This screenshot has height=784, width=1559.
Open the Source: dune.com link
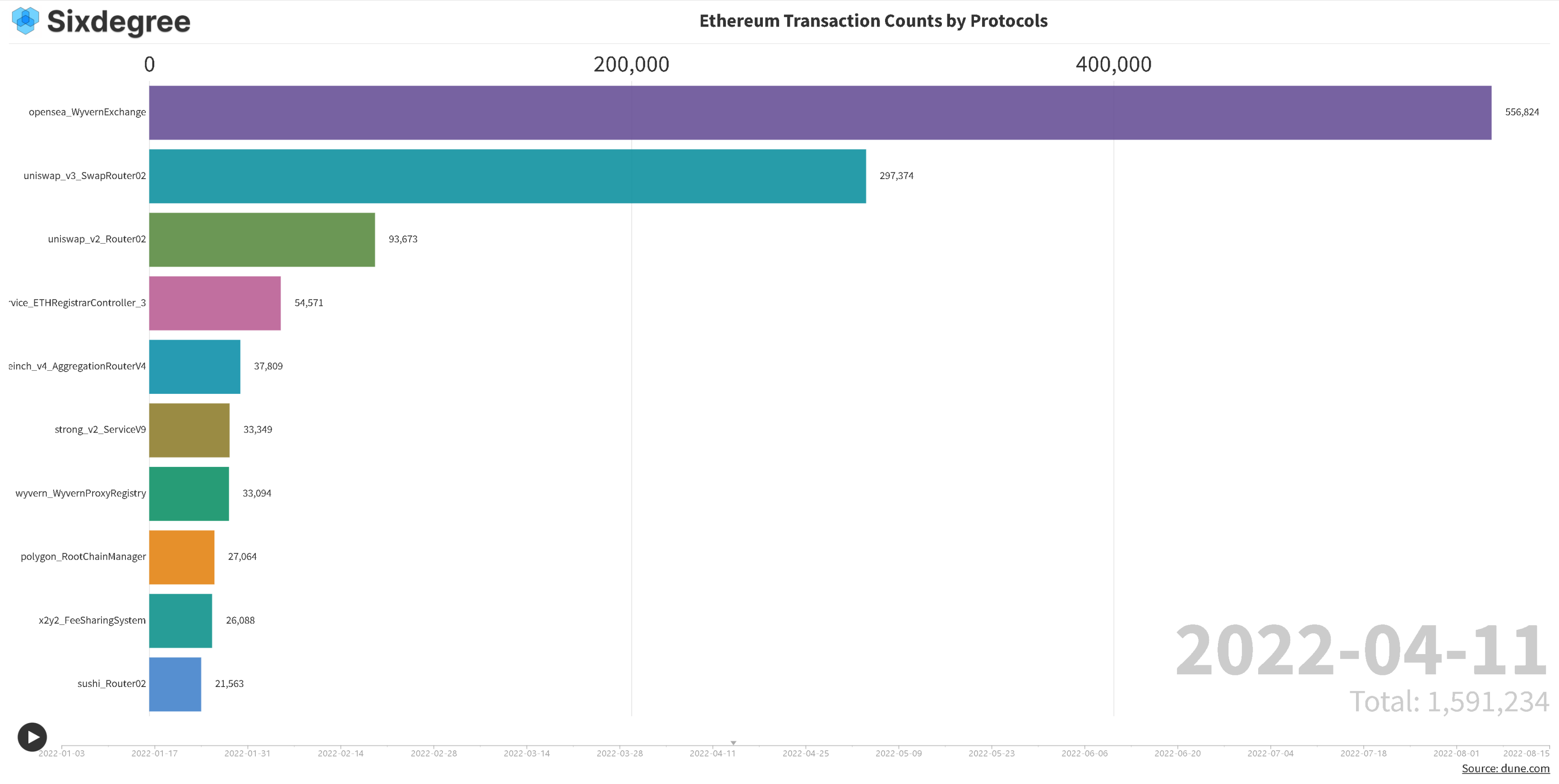point(1505,768)
